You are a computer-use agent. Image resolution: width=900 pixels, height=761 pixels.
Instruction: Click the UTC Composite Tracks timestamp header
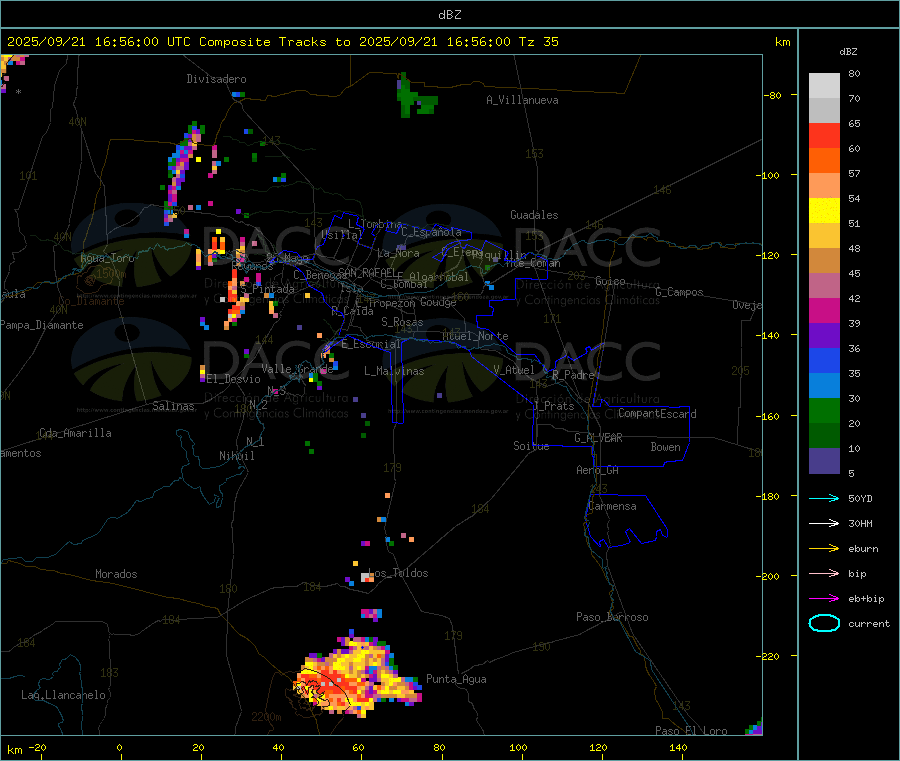(282, 42)
